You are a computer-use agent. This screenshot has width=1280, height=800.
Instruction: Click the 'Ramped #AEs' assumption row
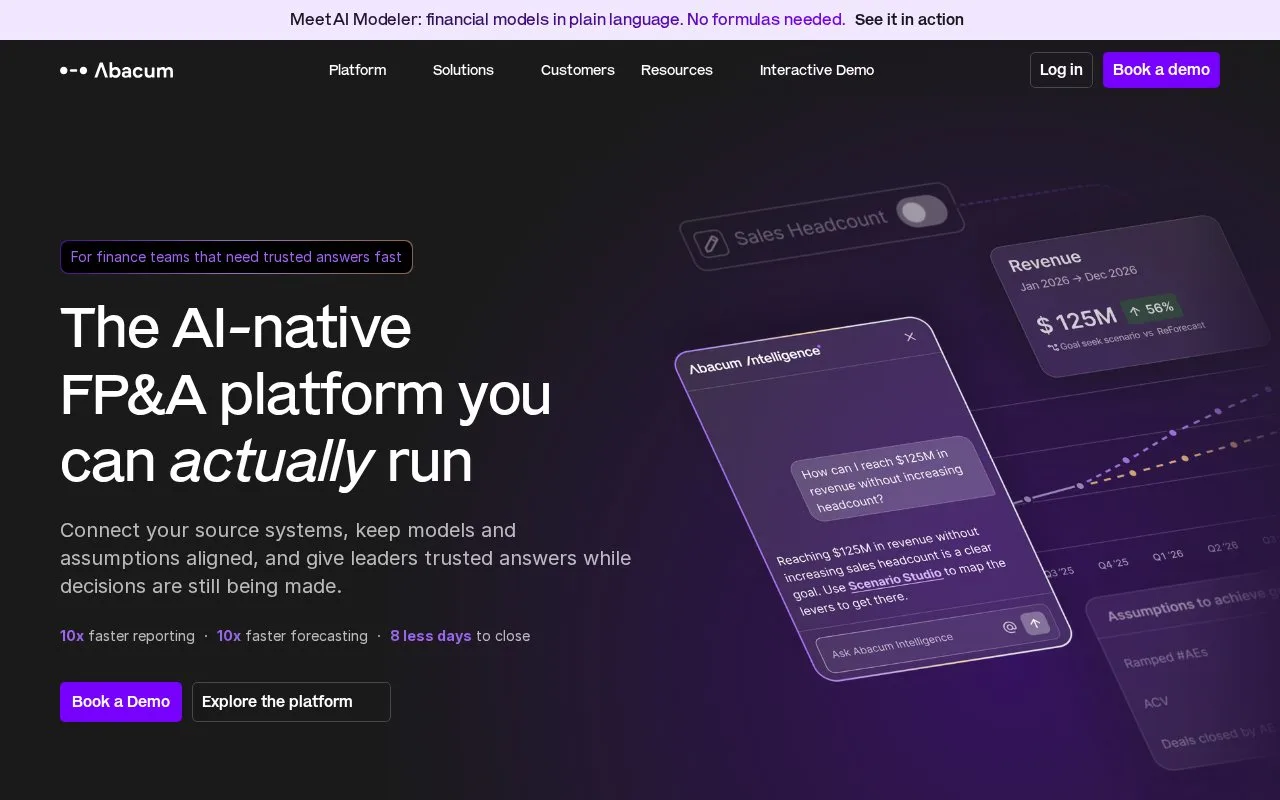pos(1165,657)
